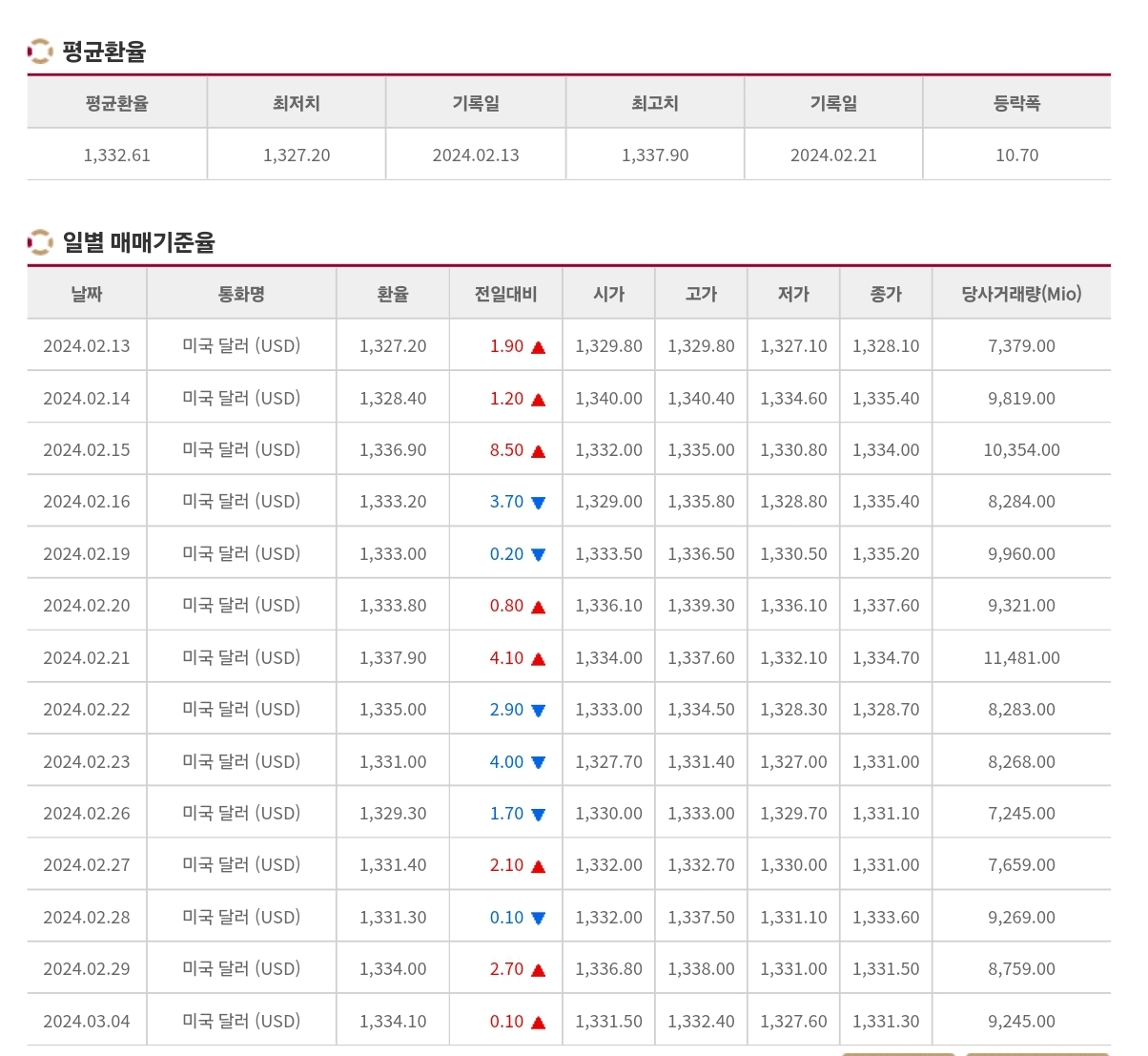Click the date cell 2024.02.29
This screenshot has height=1056, width=1148.
pos(87,969)
